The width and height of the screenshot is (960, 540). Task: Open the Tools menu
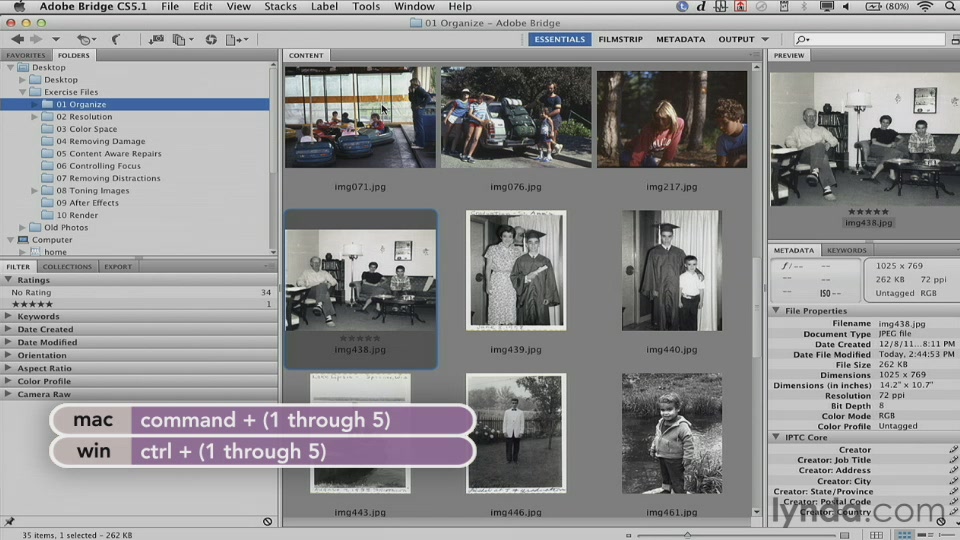(366, 7)
